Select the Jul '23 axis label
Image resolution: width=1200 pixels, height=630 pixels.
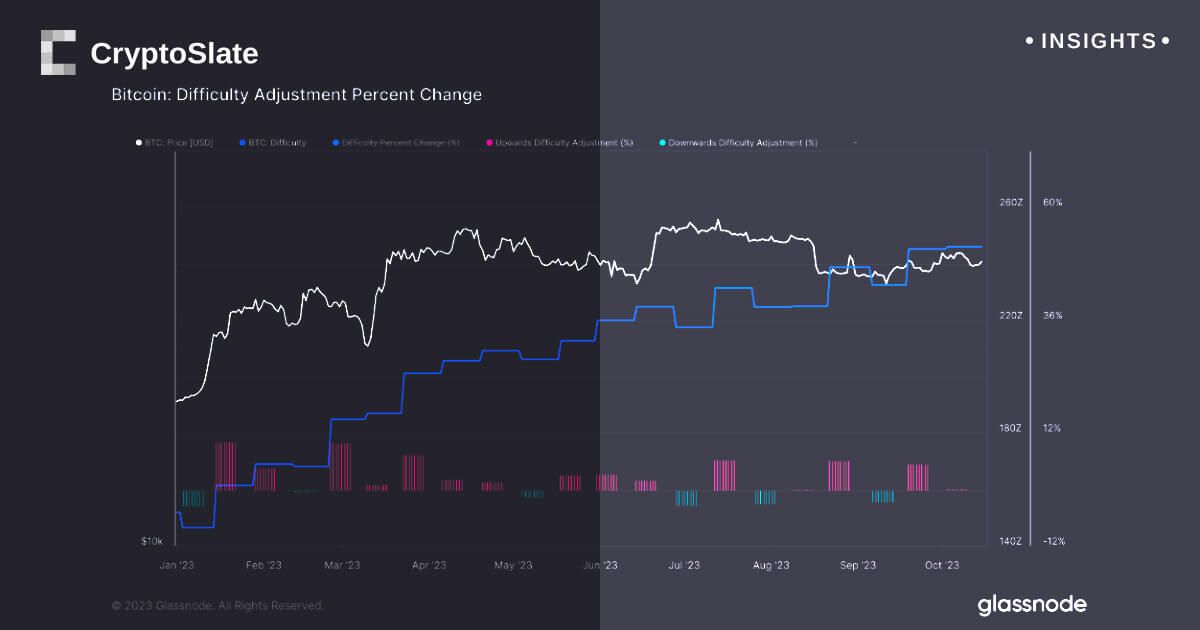pos(684,565)
